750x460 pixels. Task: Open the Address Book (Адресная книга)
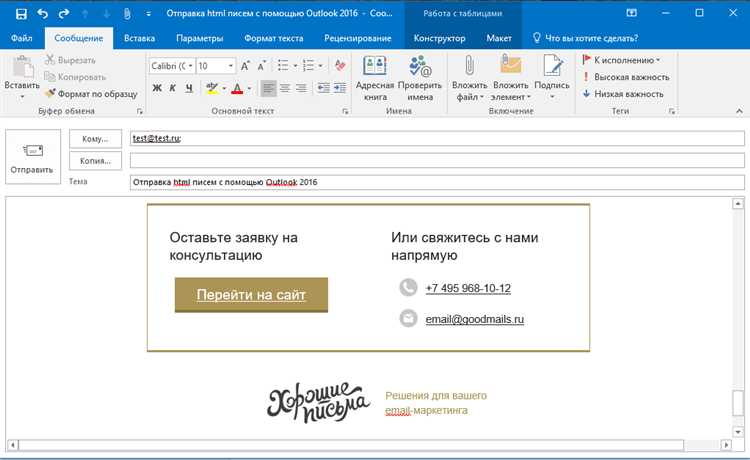pyautogui.click(x=375, y=78)
